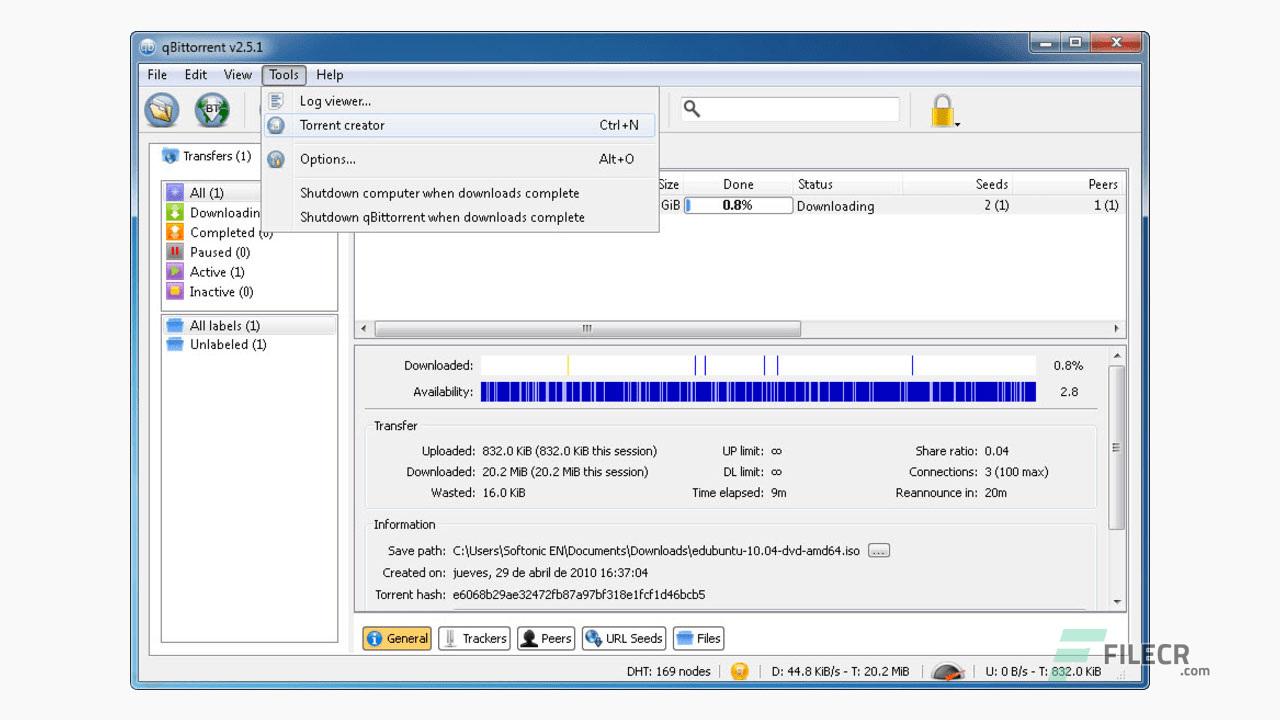The height and width of the screenshot is (720, 1280).
Task: Toggle Shutdown computer when downloads complete
Action: 460,193
